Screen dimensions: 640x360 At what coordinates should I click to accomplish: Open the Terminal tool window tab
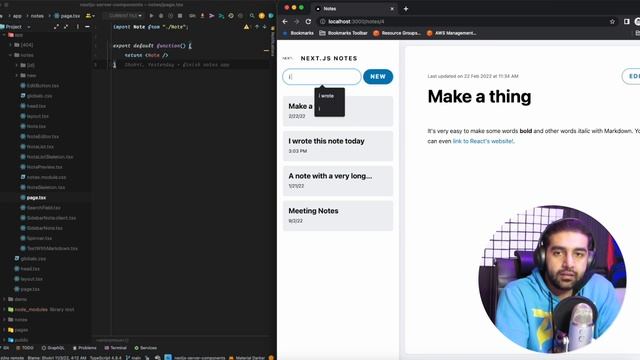click(x=116, y=348)
